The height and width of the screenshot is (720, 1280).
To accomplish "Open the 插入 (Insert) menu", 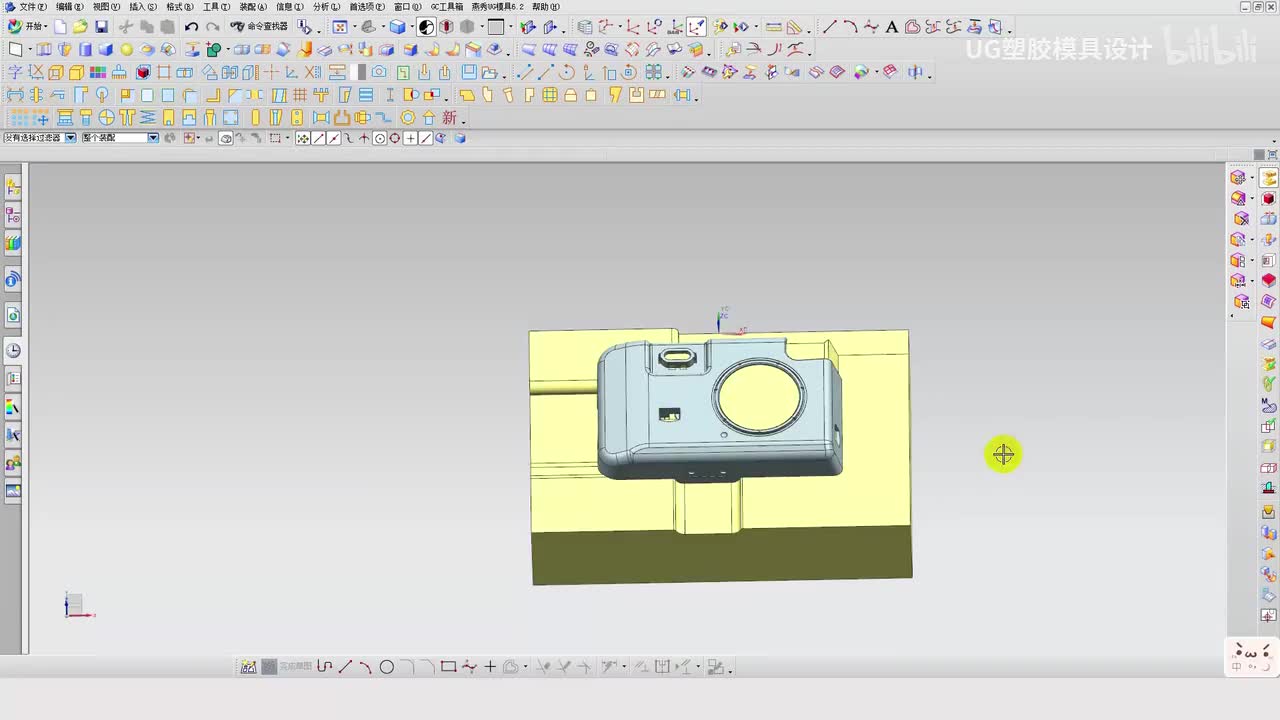I will pyautogui.click(x=143, y=7).
